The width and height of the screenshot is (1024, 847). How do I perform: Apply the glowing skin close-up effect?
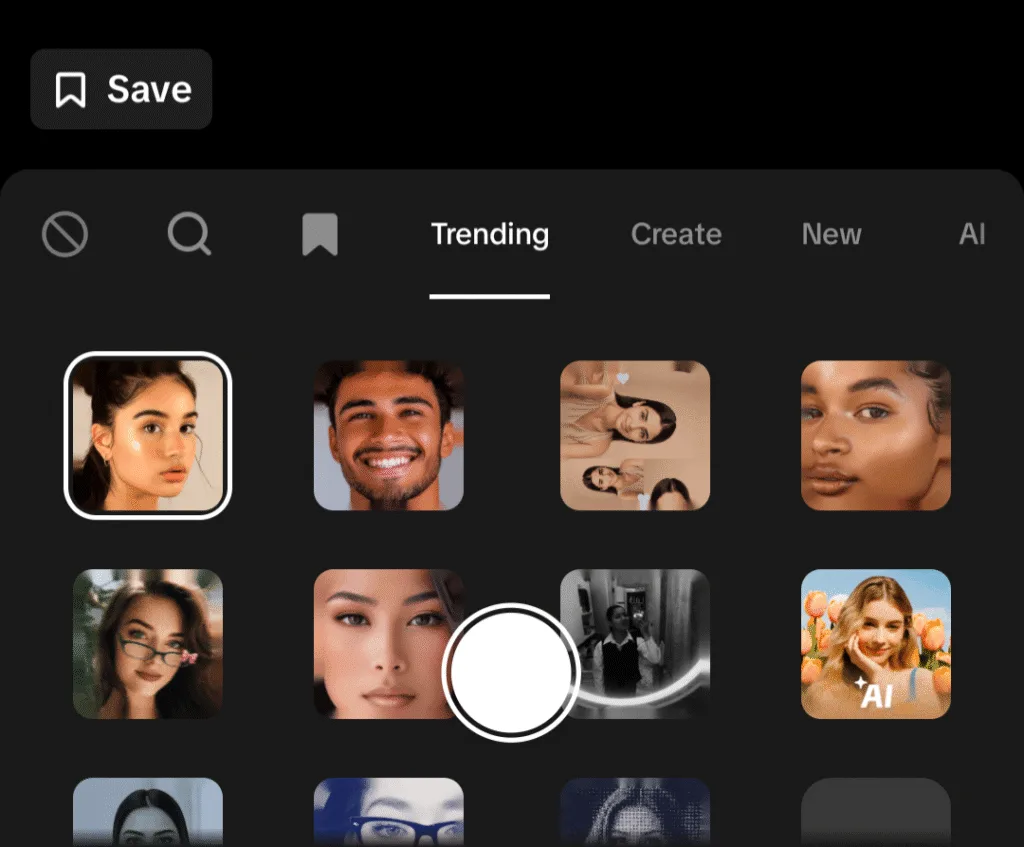(x=876, y=435)
